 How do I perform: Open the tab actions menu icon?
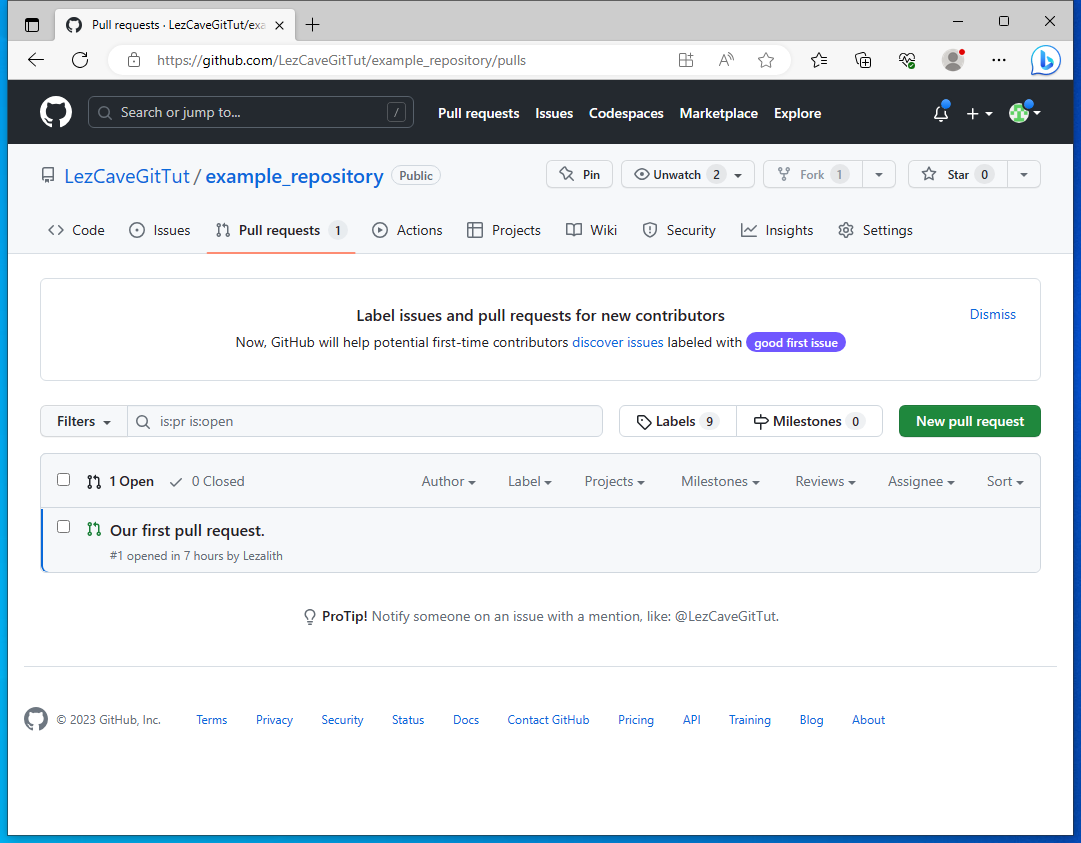point(32,25)
